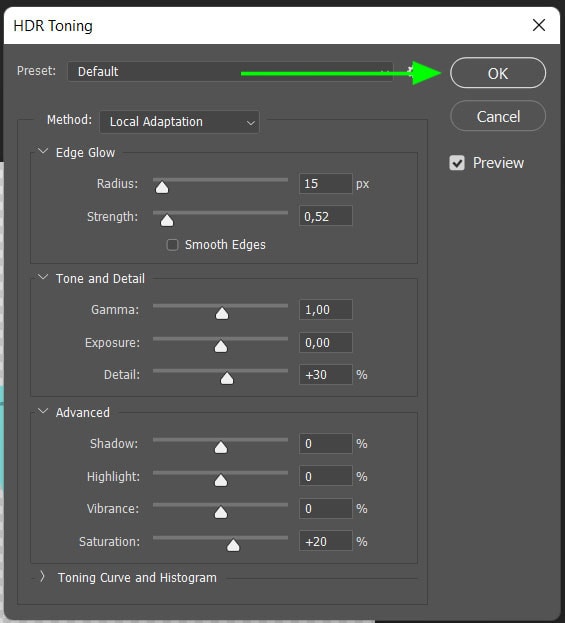Focus the Vibrance percentage field

click(325, 509)
